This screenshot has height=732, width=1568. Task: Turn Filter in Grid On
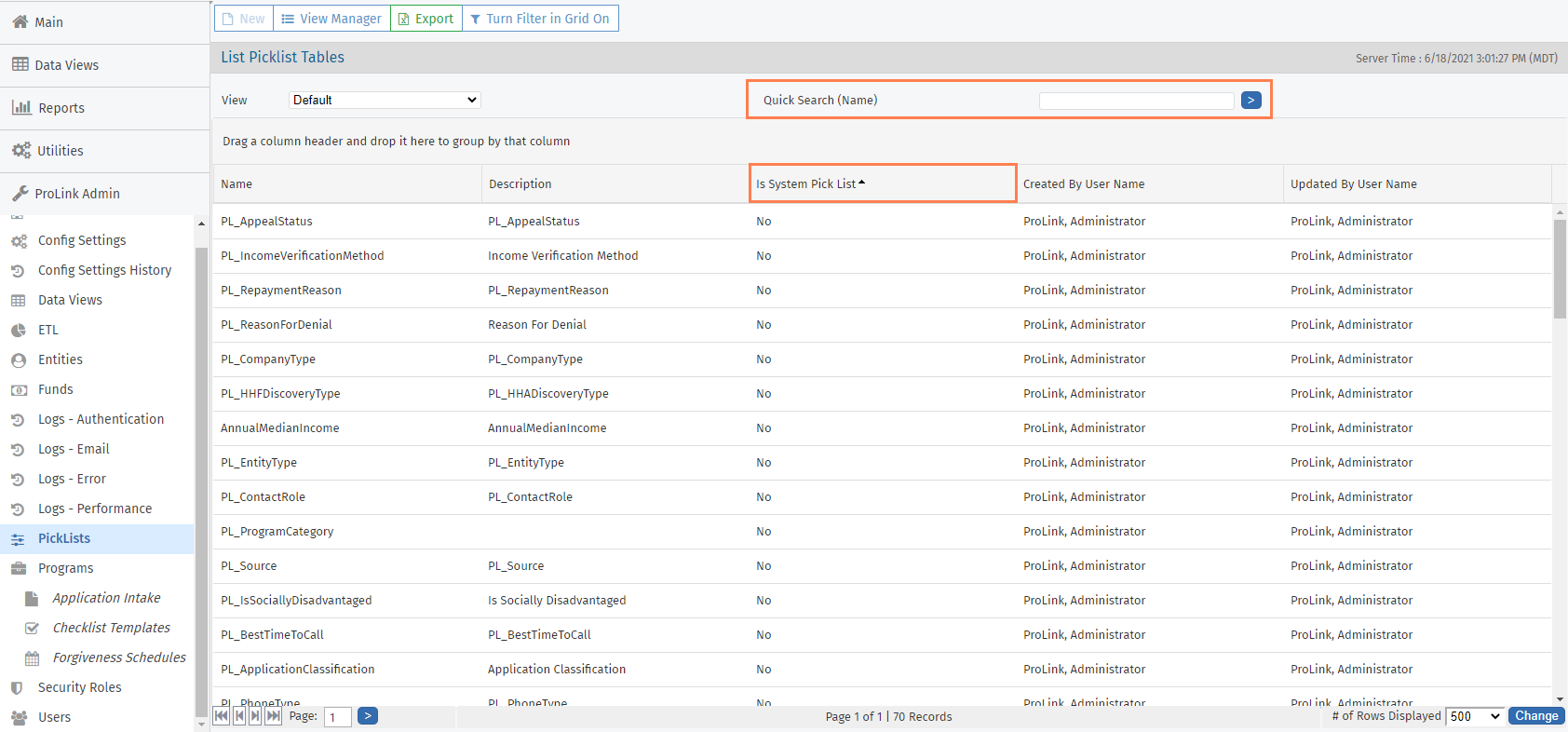click(x=540, y=19)
